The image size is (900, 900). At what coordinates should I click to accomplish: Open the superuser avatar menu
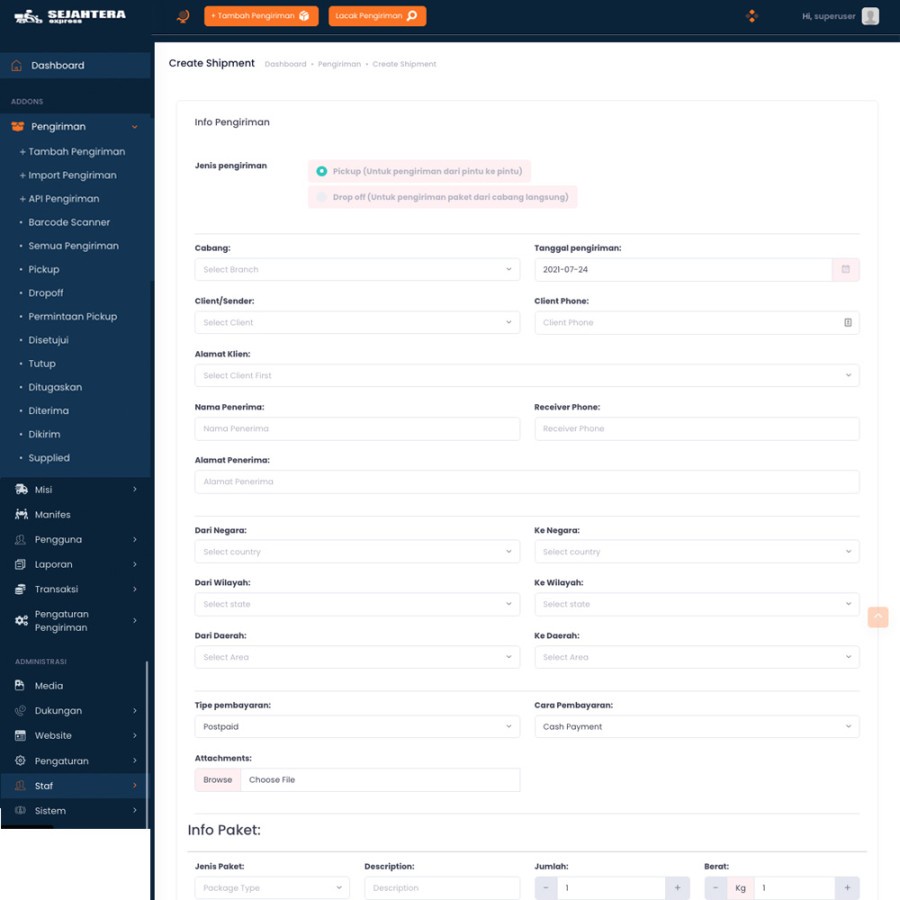(870, 16)
